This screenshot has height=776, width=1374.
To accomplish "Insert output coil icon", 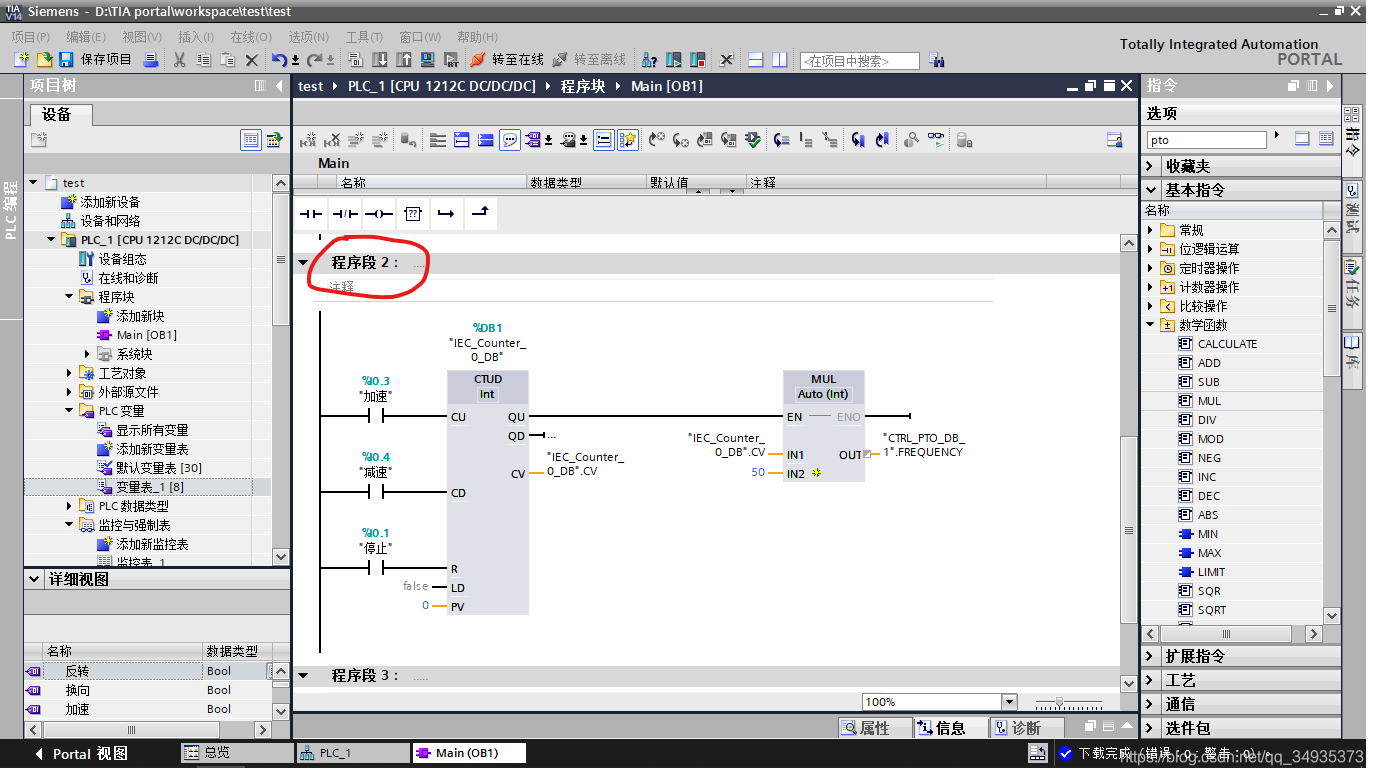I will [x=379, y=214].
